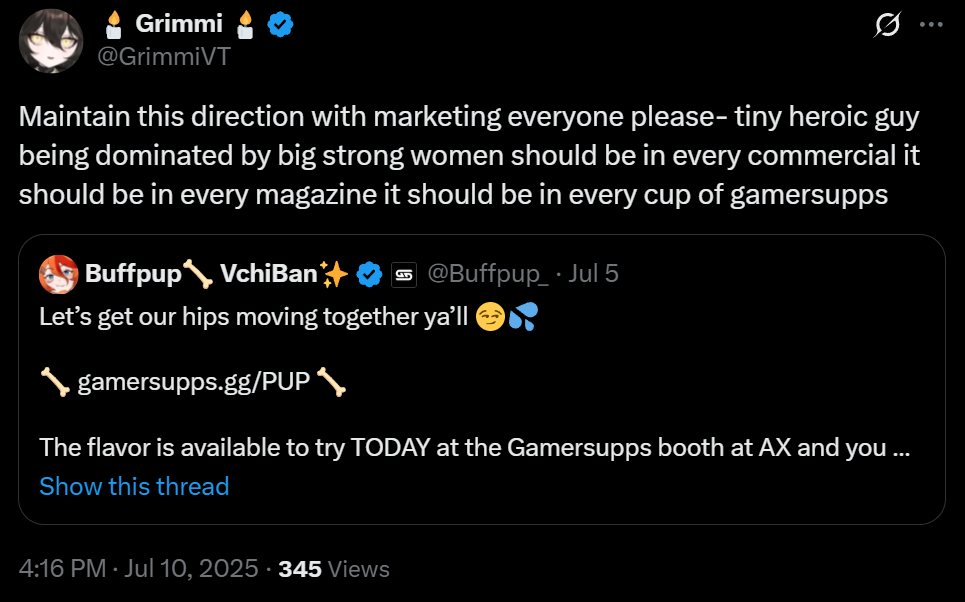
Task: Click Grimmi's profile avatar
Action: click(51, 41)
